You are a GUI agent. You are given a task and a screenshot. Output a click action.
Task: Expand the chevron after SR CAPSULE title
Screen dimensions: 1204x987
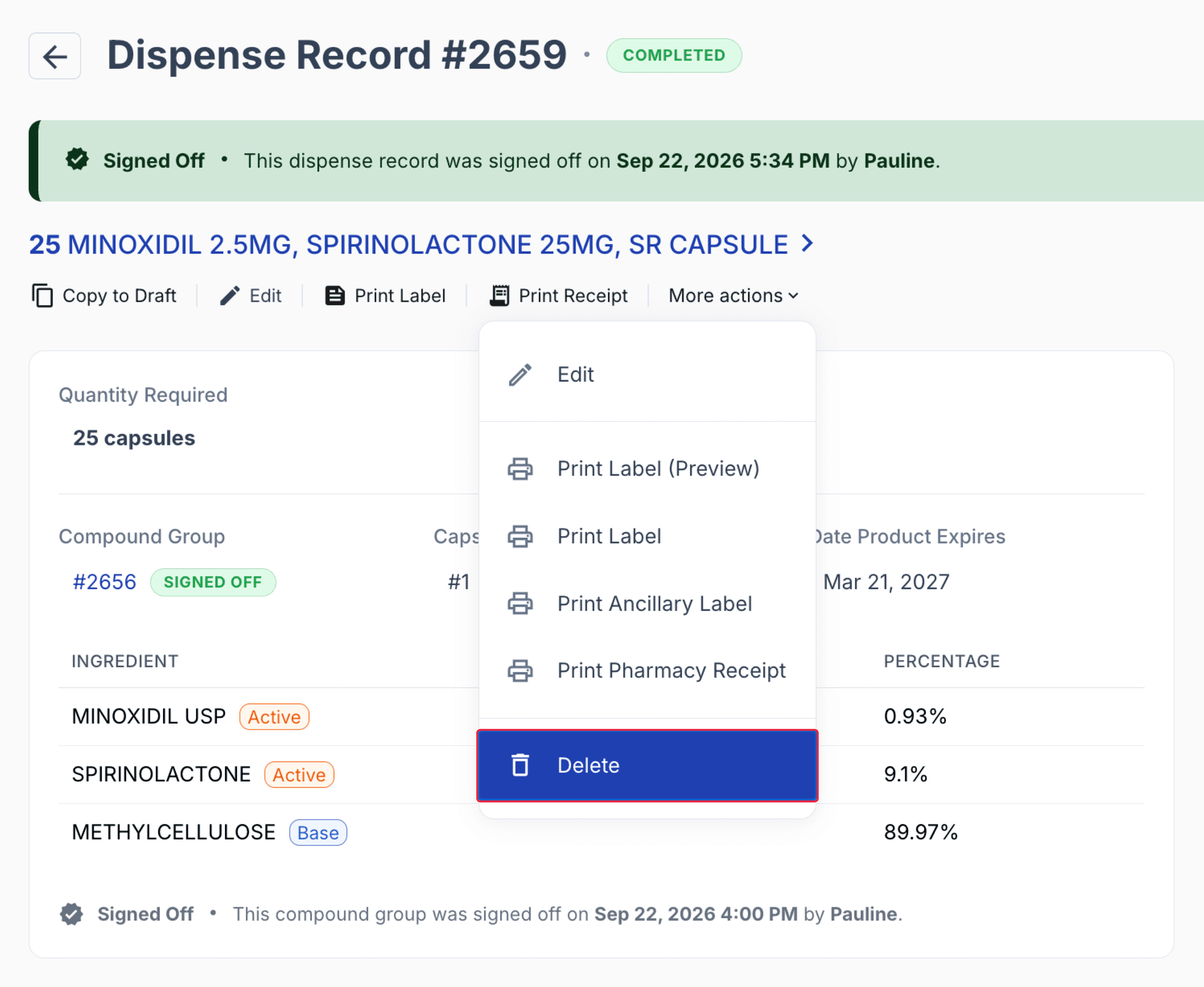(807, 244)
